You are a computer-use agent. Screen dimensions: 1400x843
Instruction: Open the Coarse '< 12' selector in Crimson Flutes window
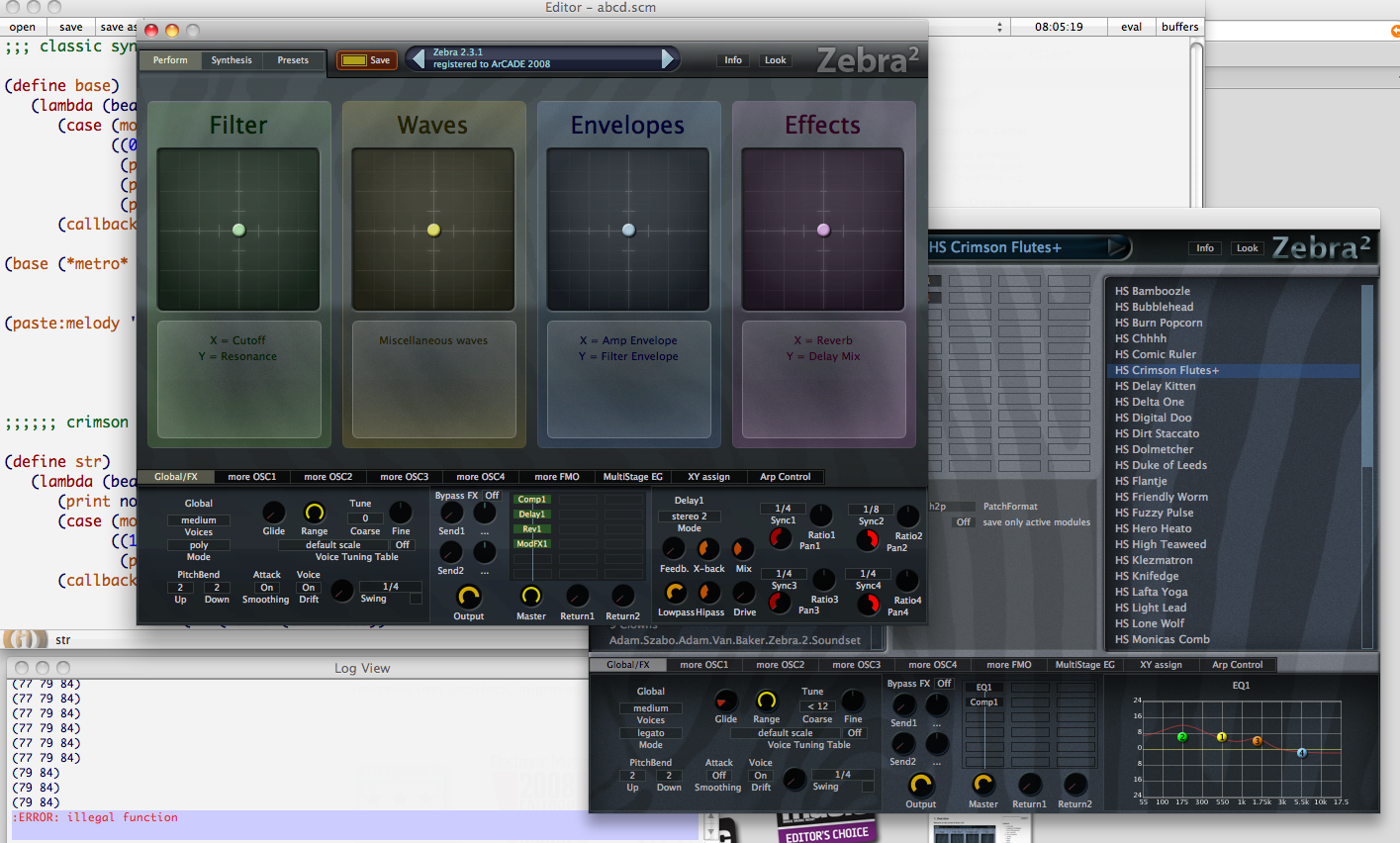[817, 706]
